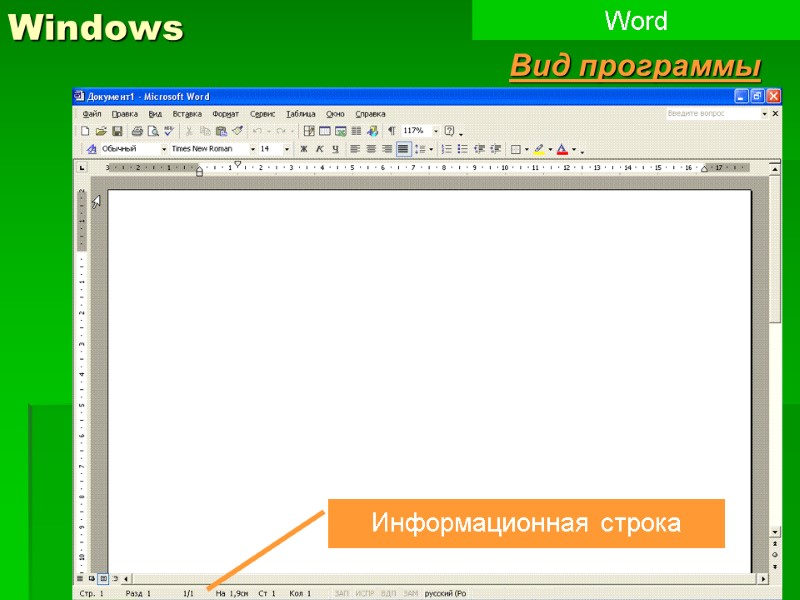Open the Drawing toolbar icon
The image size is (800, 600).
(x=372, y=131)
